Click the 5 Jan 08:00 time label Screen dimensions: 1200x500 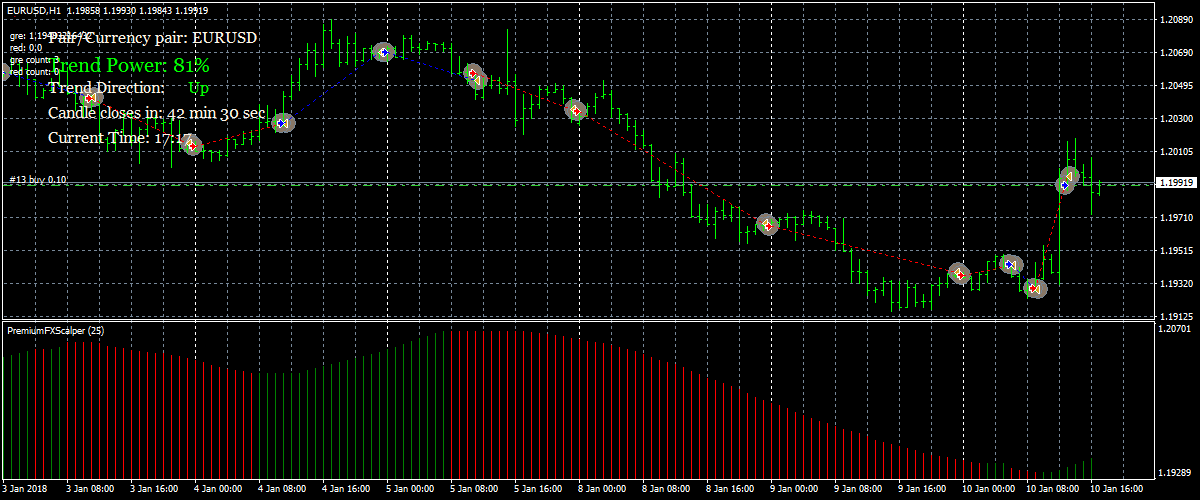pyautogui.click(x=474, y=490)
